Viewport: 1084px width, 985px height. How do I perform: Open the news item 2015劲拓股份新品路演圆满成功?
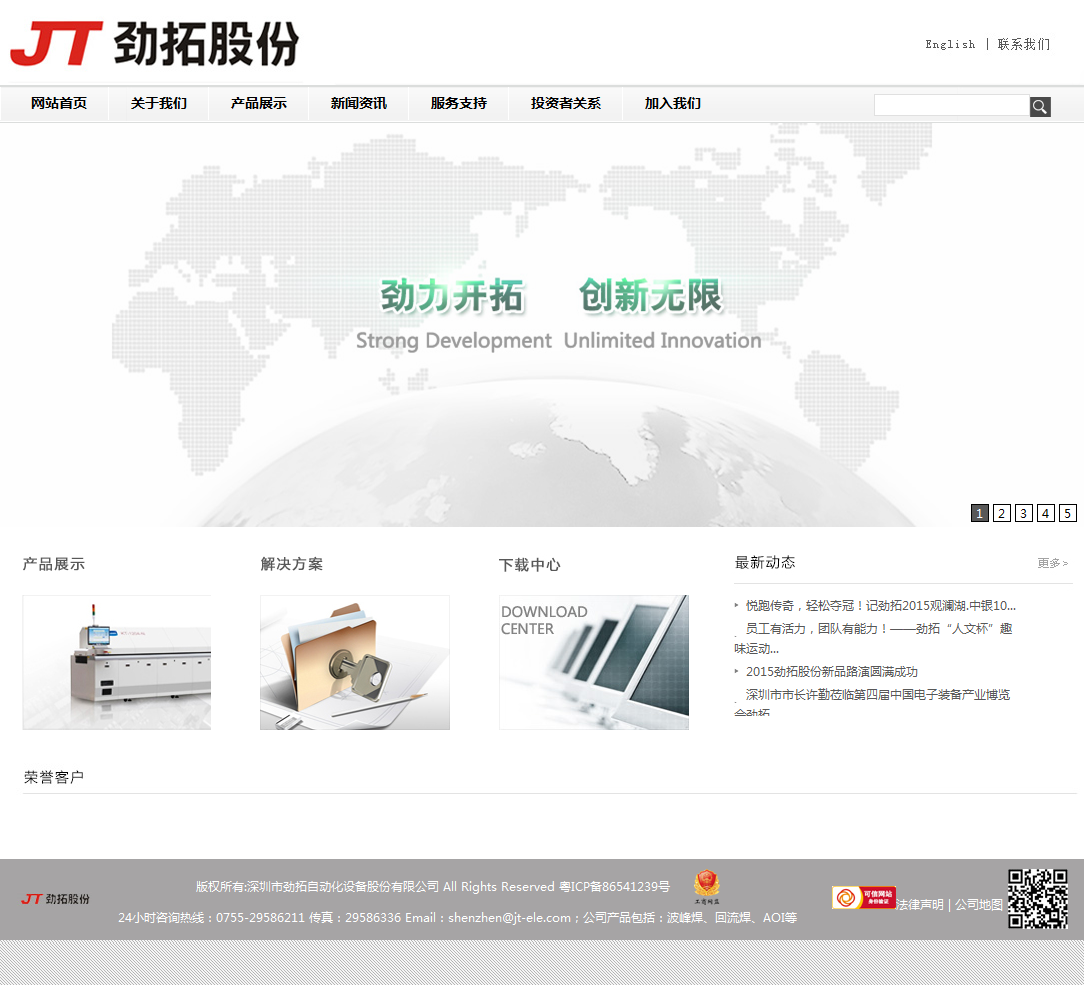[831, 671]
